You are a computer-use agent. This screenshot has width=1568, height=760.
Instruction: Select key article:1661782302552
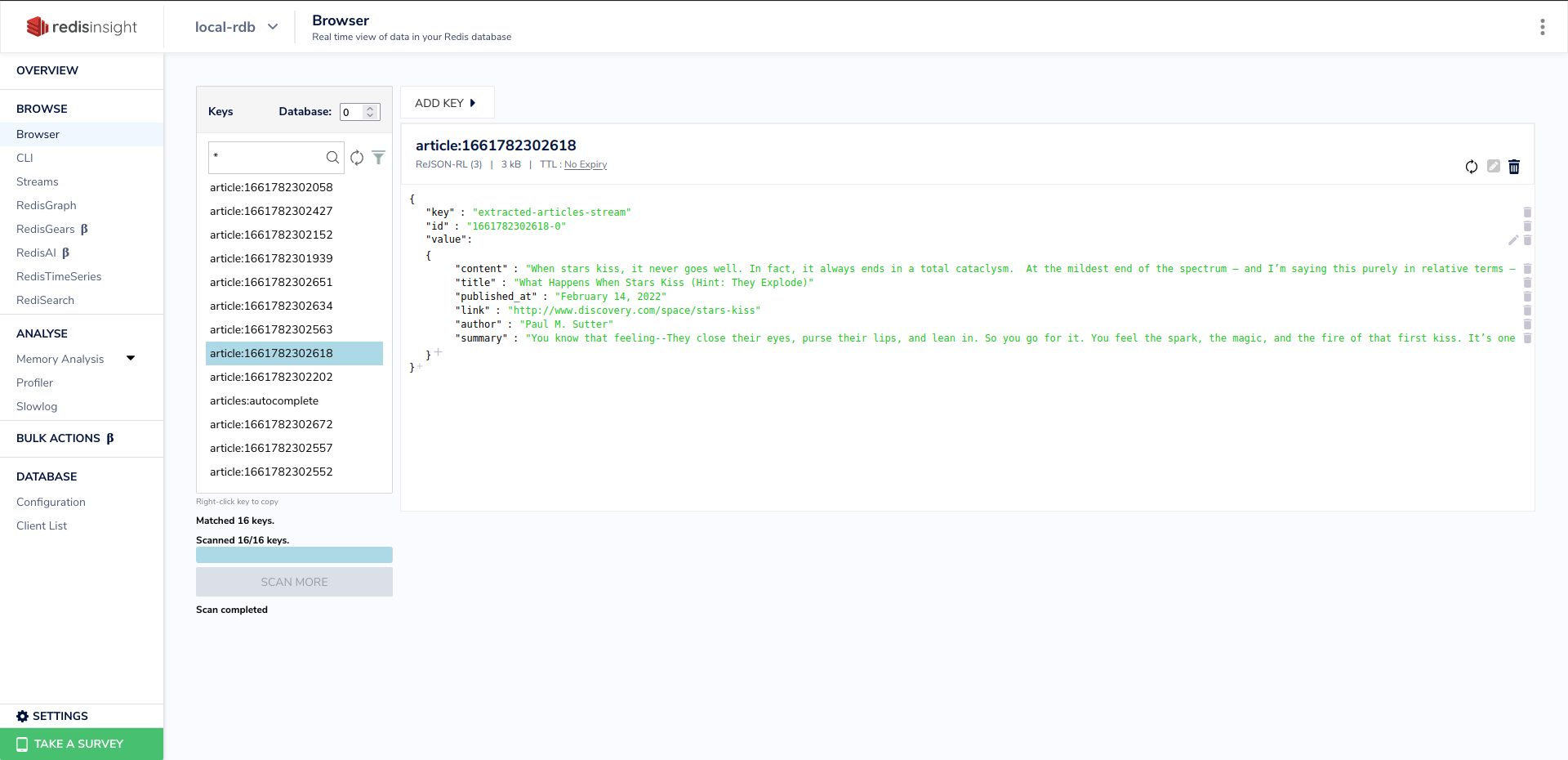click(294, 472)
